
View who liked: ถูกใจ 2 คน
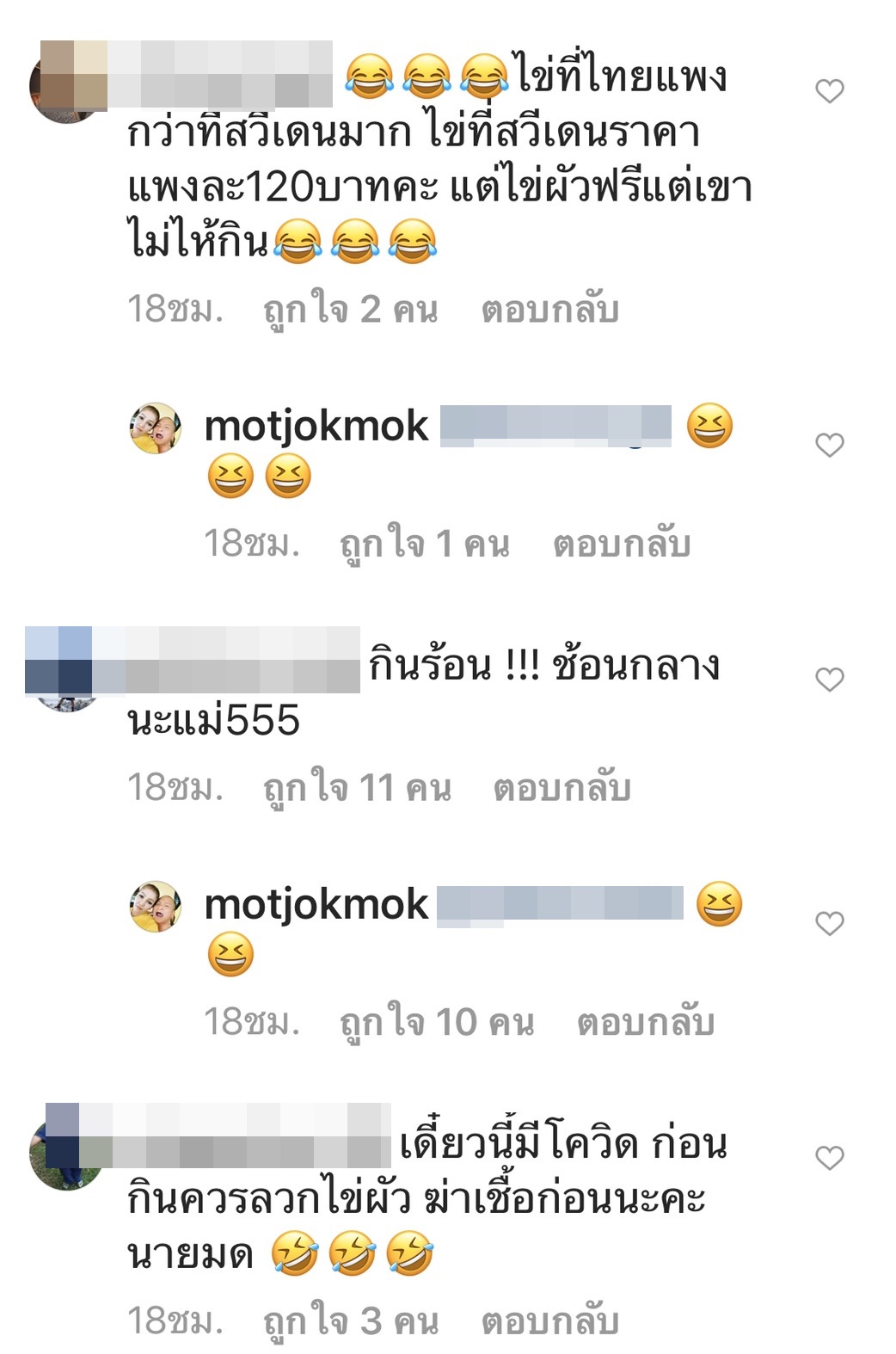[x=350, y=310]
